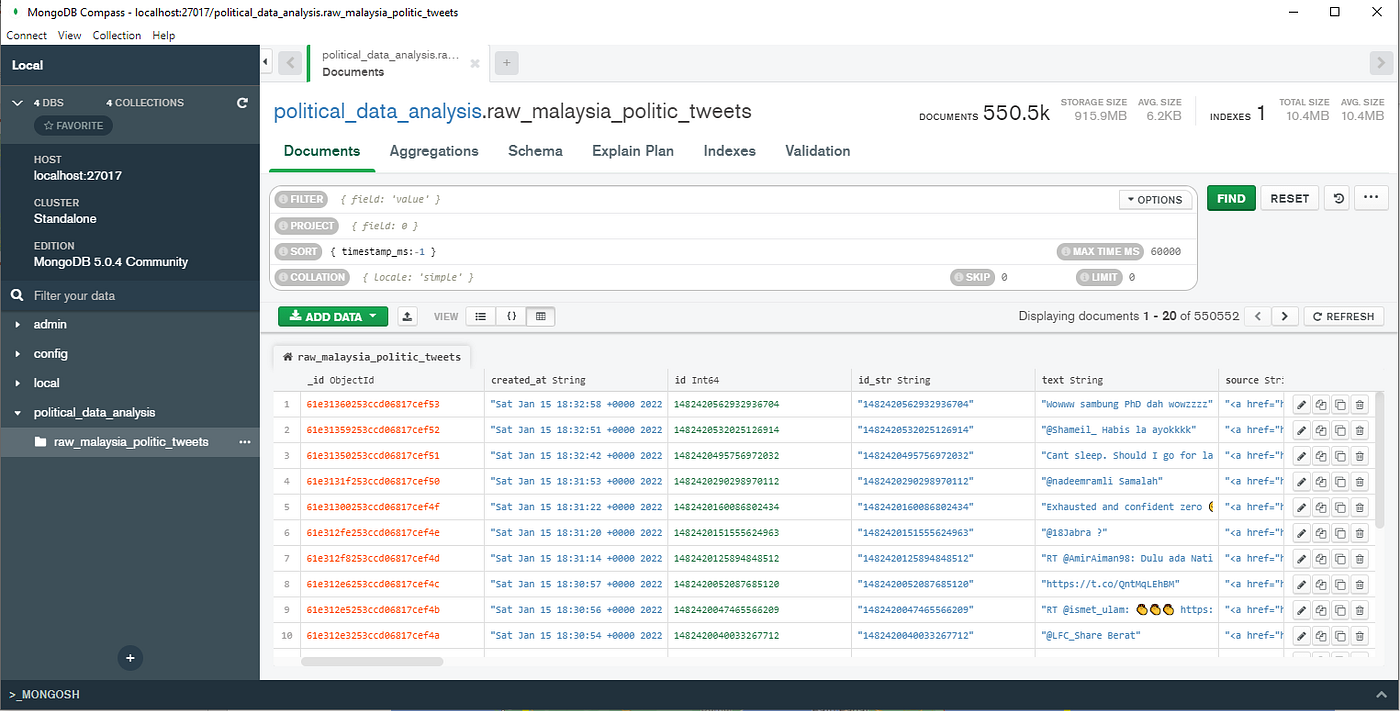Go to previous page of documents
1400x711 pixels.
1259,316
